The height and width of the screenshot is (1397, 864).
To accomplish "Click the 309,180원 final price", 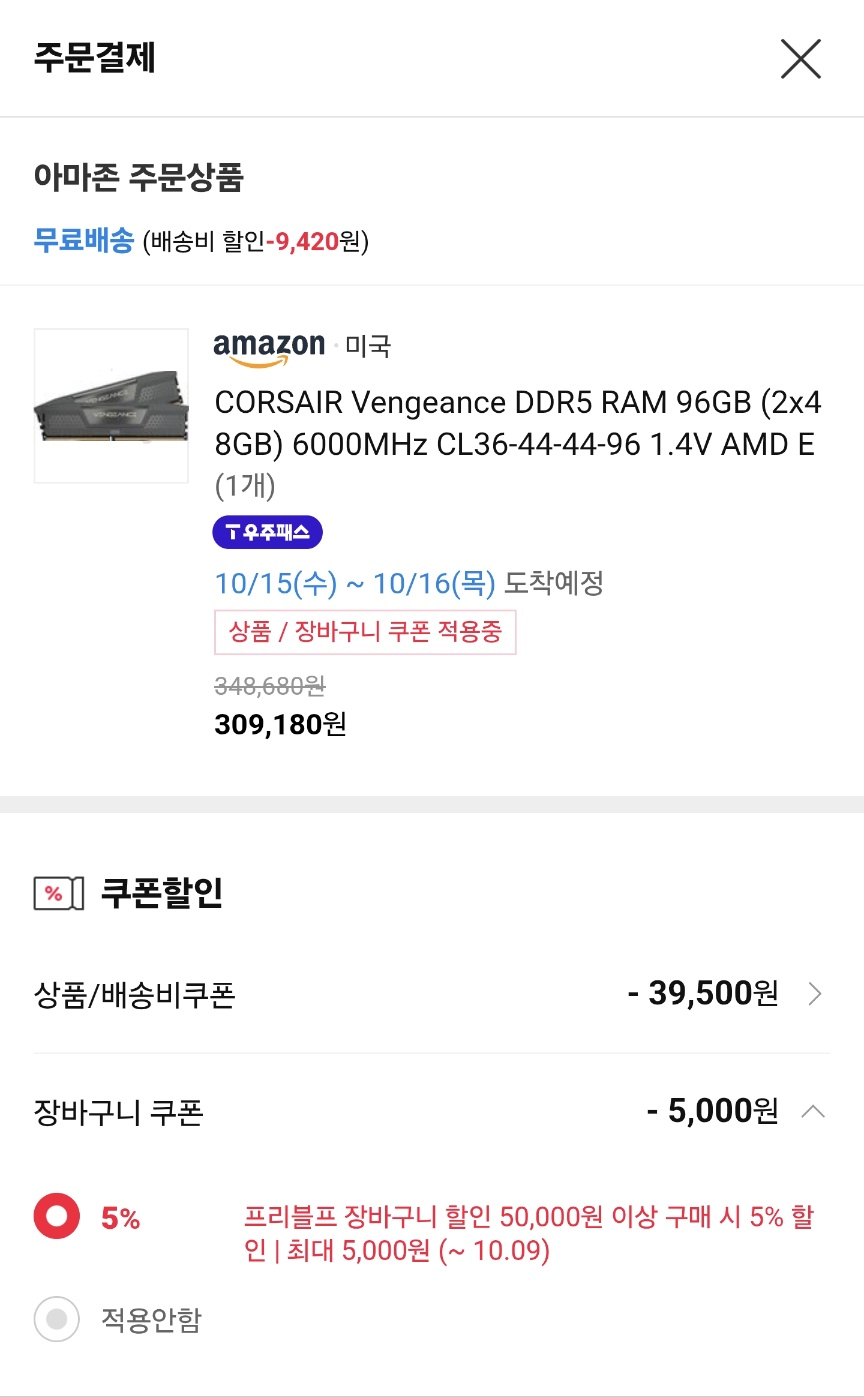I will click(280, 724).
